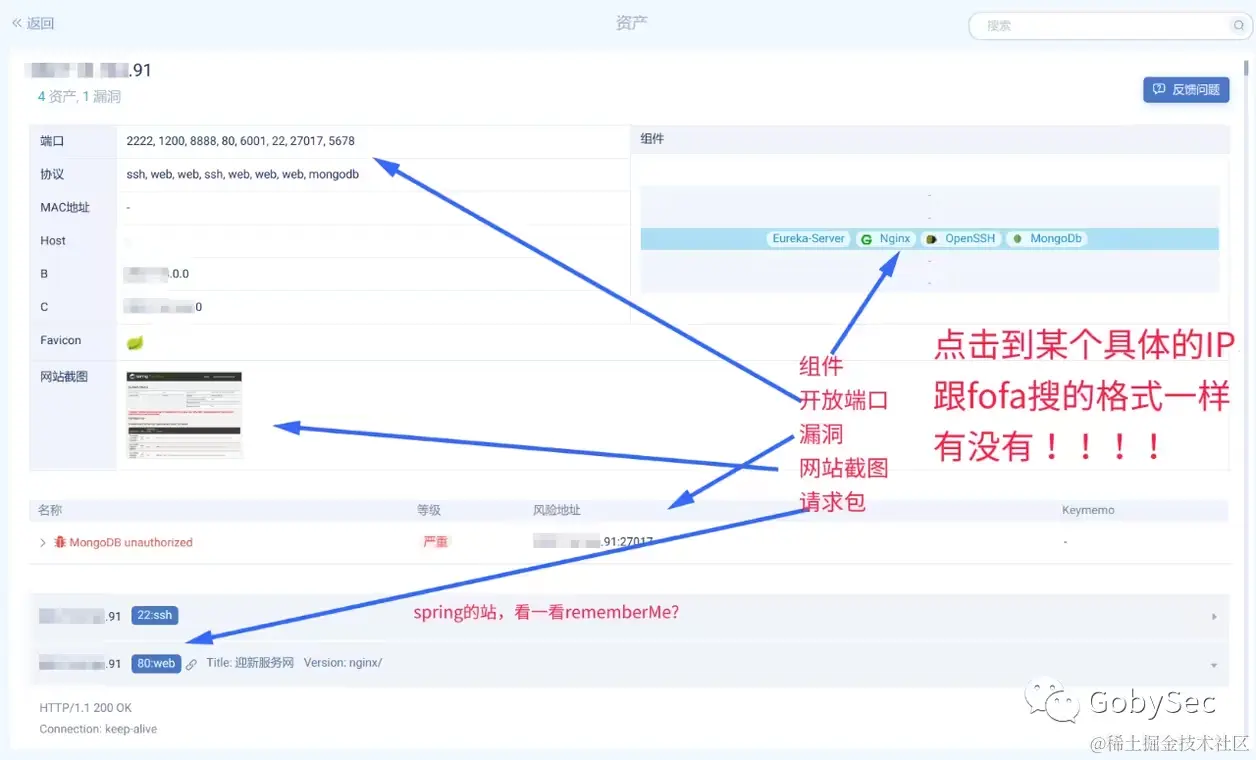The width and height of the screenshot is (1256, 760).
Task: Click the 协议 row label
Action: pyautogui.click(x=52, y=174)
